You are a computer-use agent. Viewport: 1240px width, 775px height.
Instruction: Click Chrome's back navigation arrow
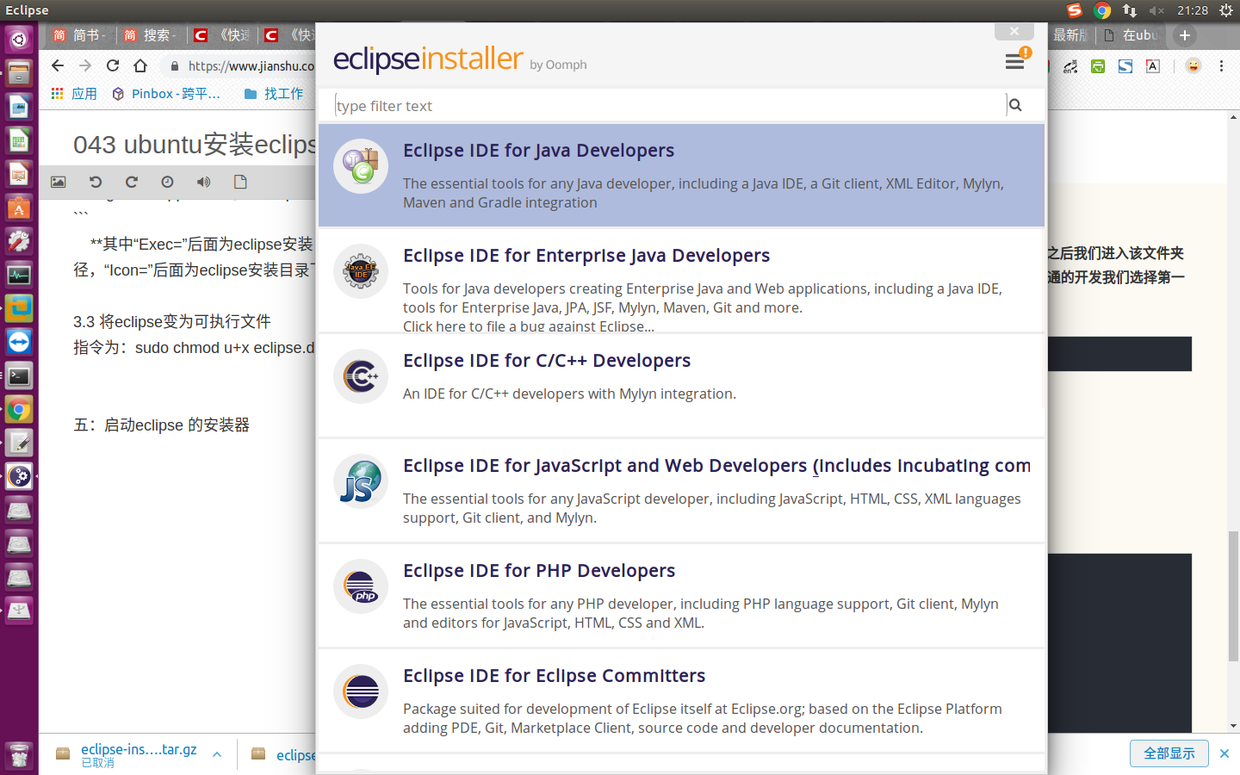click(x=57, y=66)
